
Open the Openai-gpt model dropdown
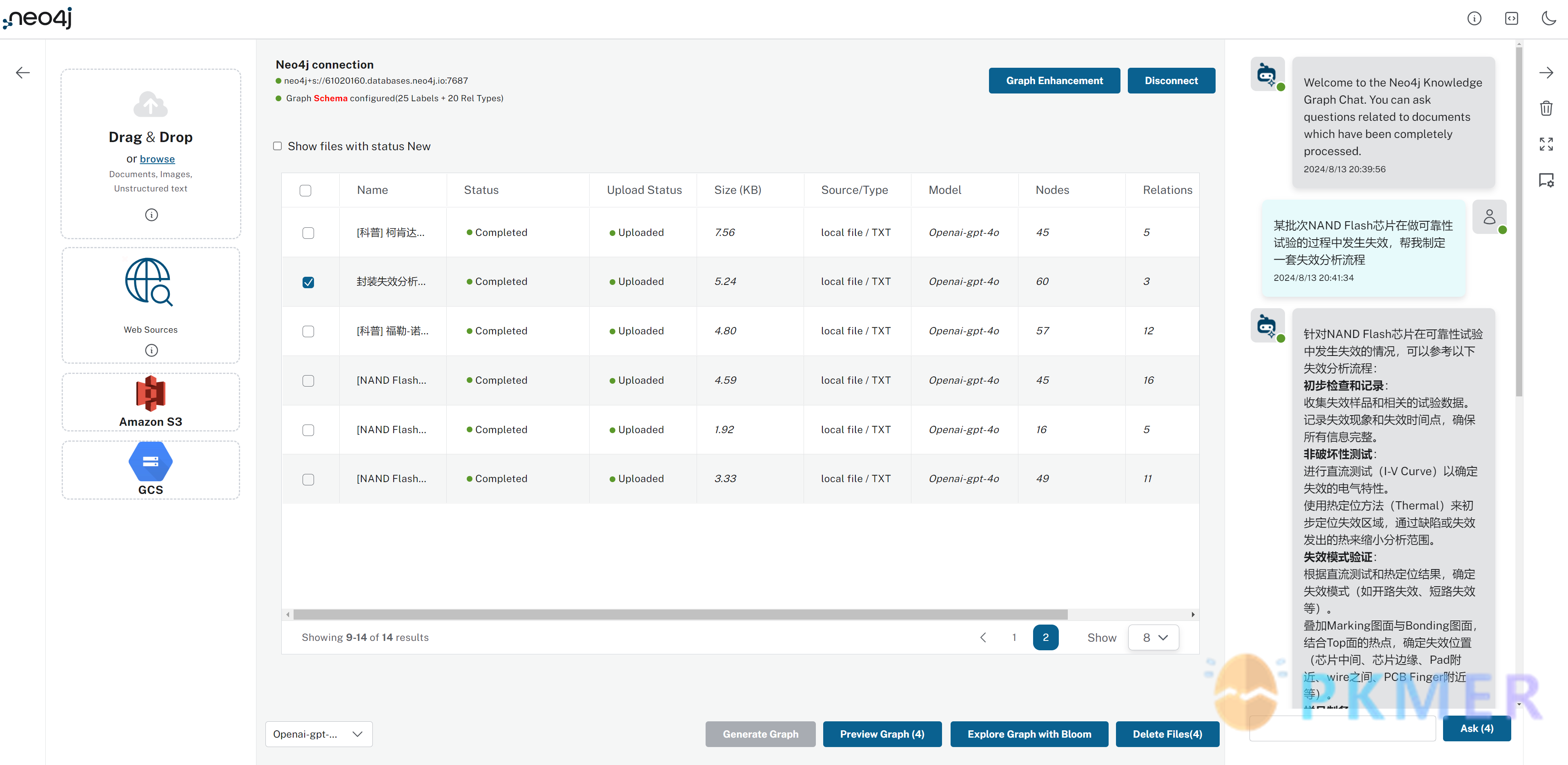point(319,734)
